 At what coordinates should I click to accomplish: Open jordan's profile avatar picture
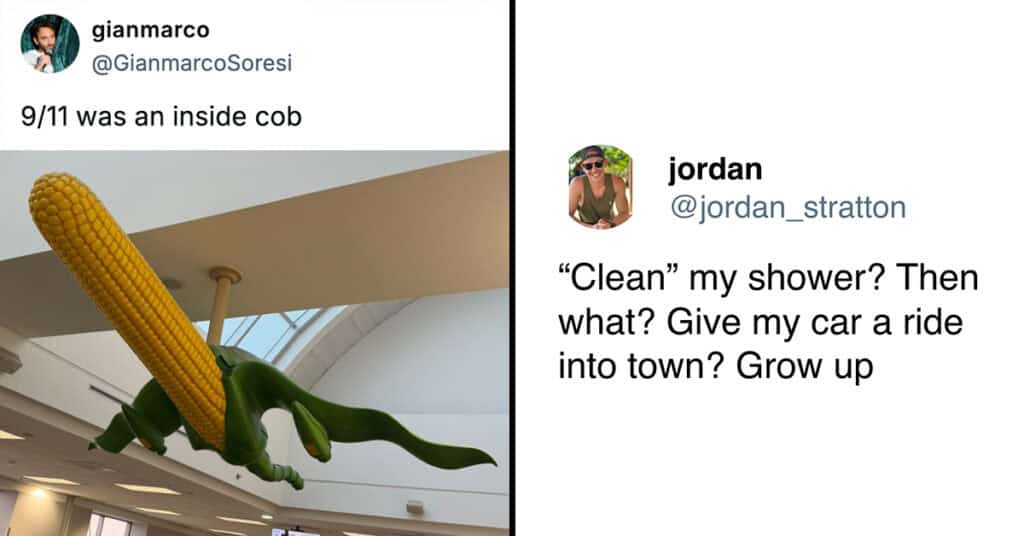pyautogui.click(x=600, y=187)
